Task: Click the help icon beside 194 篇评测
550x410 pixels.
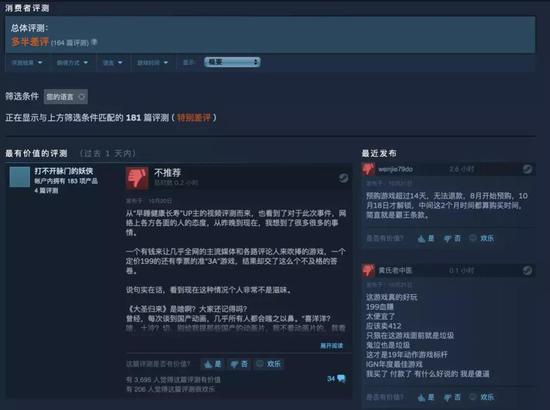Action: [94, 42]
